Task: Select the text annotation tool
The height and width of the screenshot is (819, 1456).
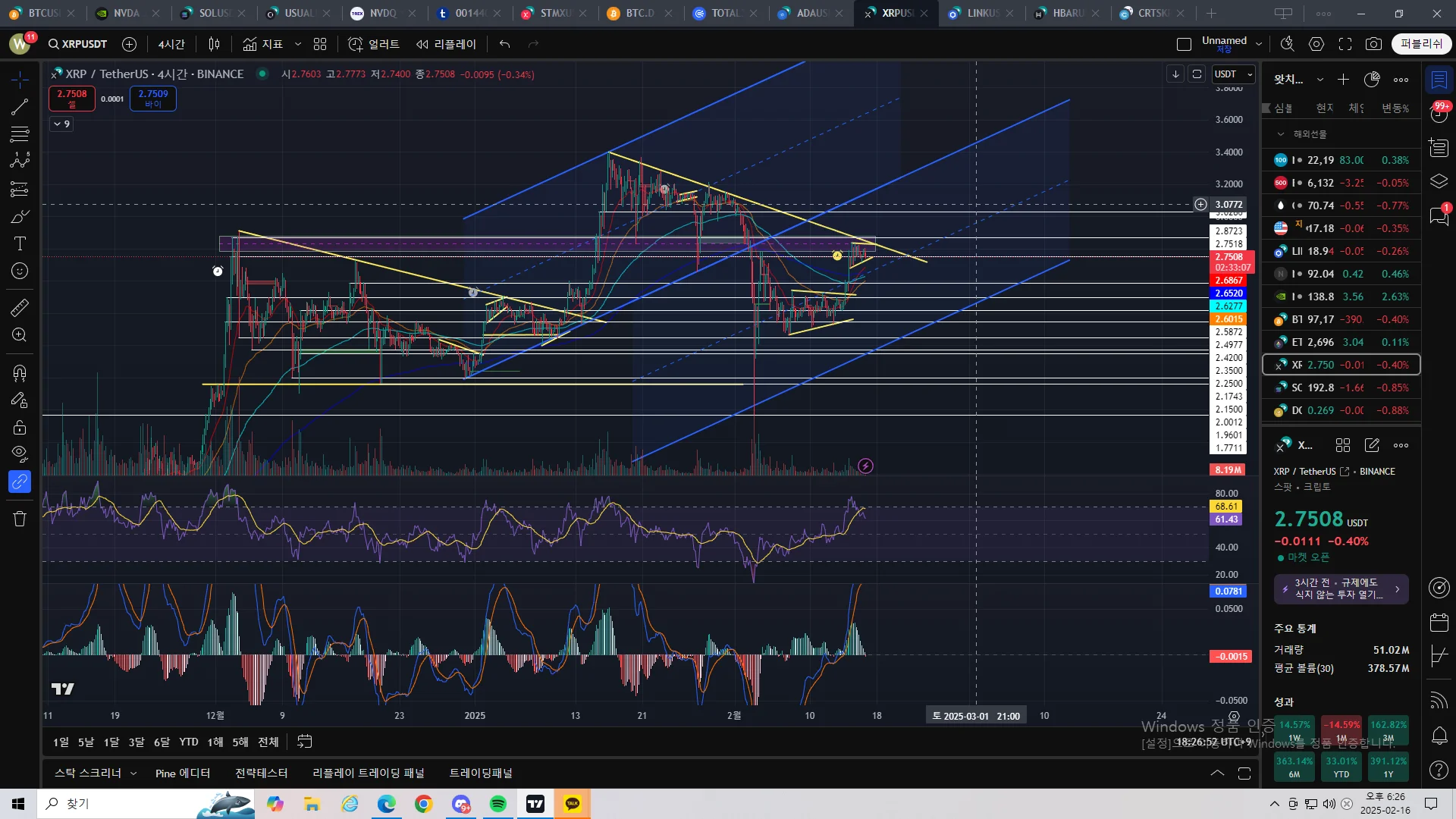Action: [x=20, y=243]
